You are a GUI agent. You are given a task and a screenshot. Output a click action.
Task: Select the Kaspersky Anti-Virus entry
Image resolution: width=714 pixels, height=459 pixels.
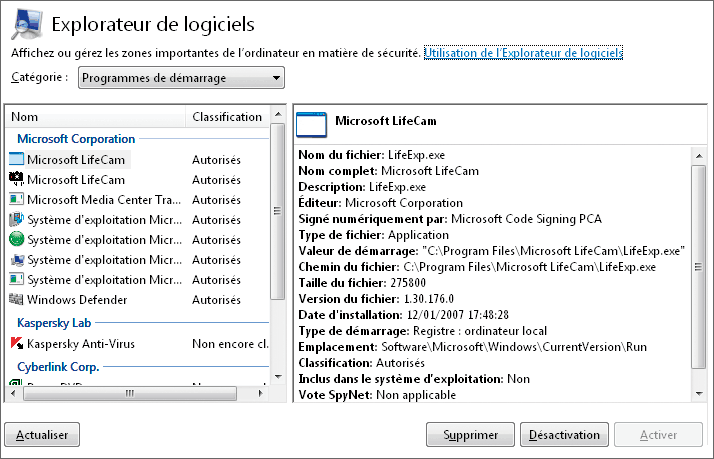tap(81, 343)
